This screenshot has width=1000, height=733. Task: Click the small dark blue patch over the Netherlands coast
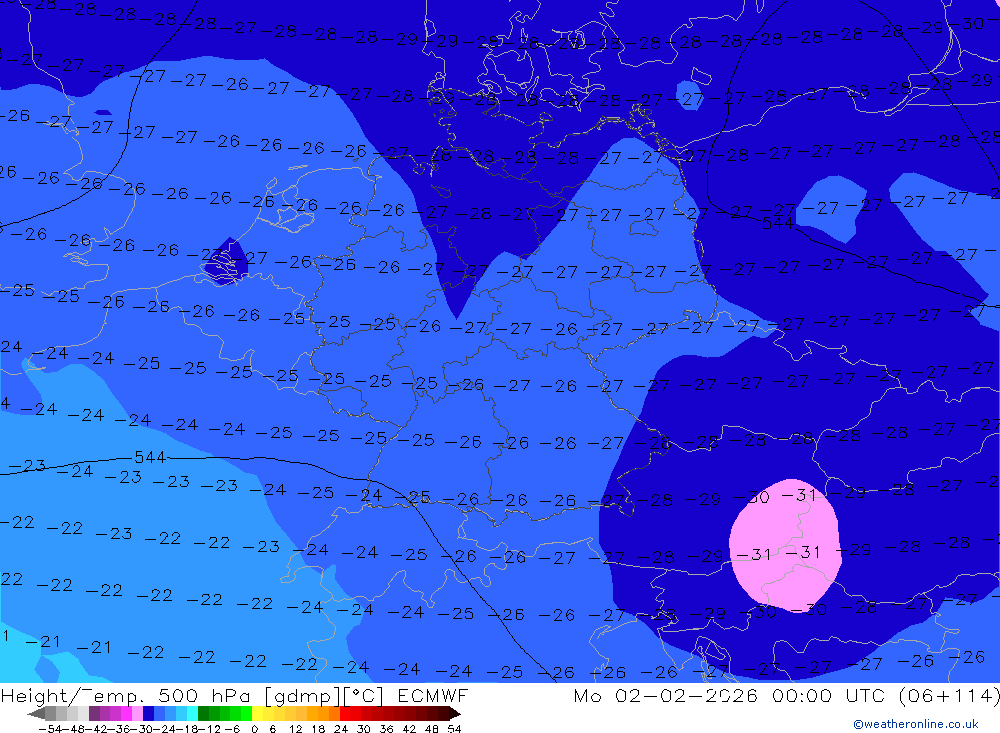pyautogui.click(x=225, y=262)
